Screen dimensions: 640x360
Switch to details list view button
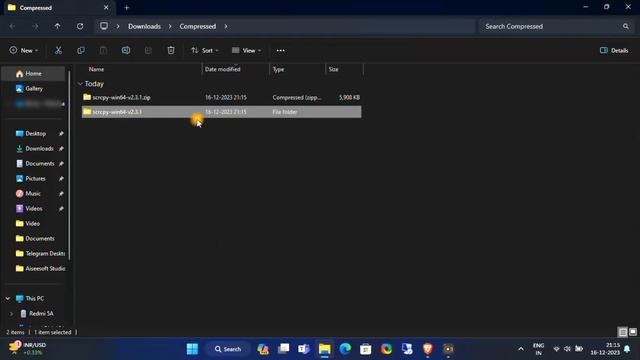click(x=623, y=332)
